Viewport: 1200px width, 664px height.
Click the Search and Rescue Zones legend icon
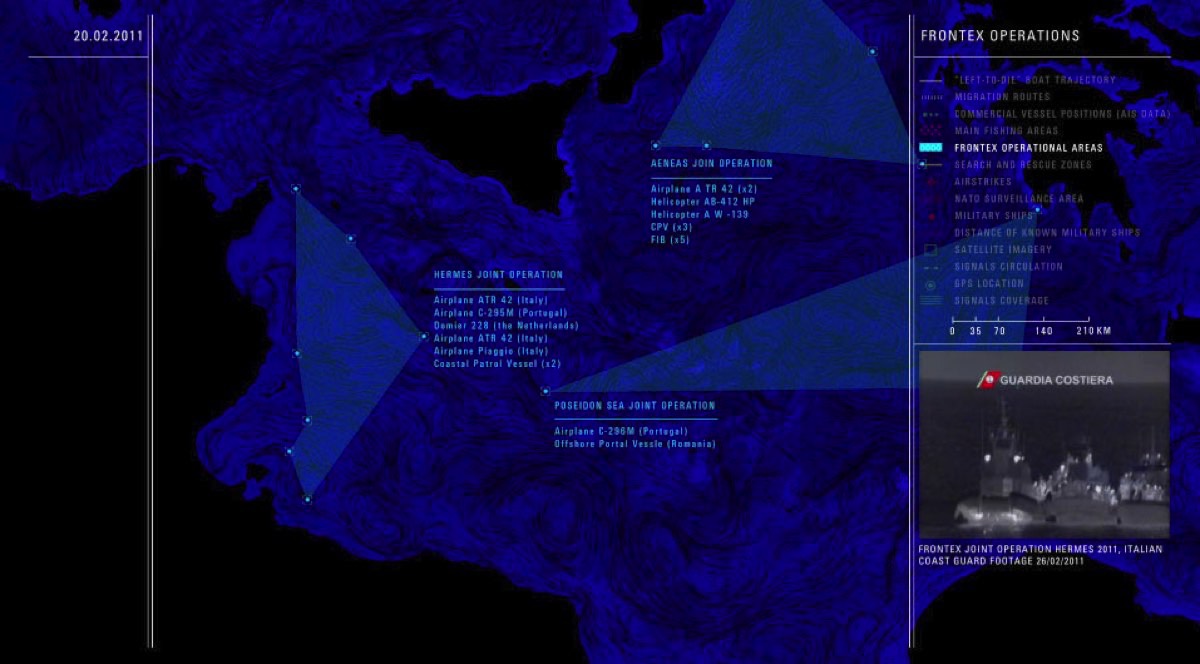click(931, 165)
